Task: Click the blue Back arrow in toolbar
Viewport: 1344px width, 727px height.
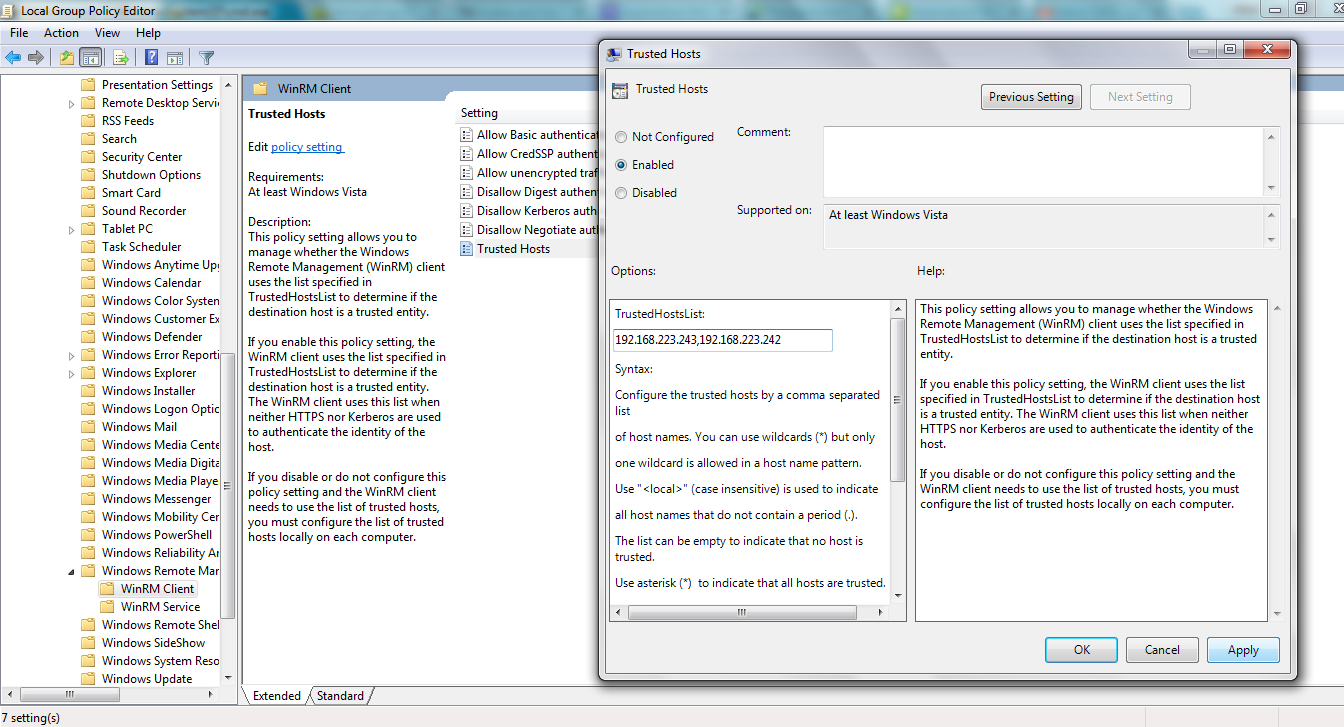Action: coord(13,58)
